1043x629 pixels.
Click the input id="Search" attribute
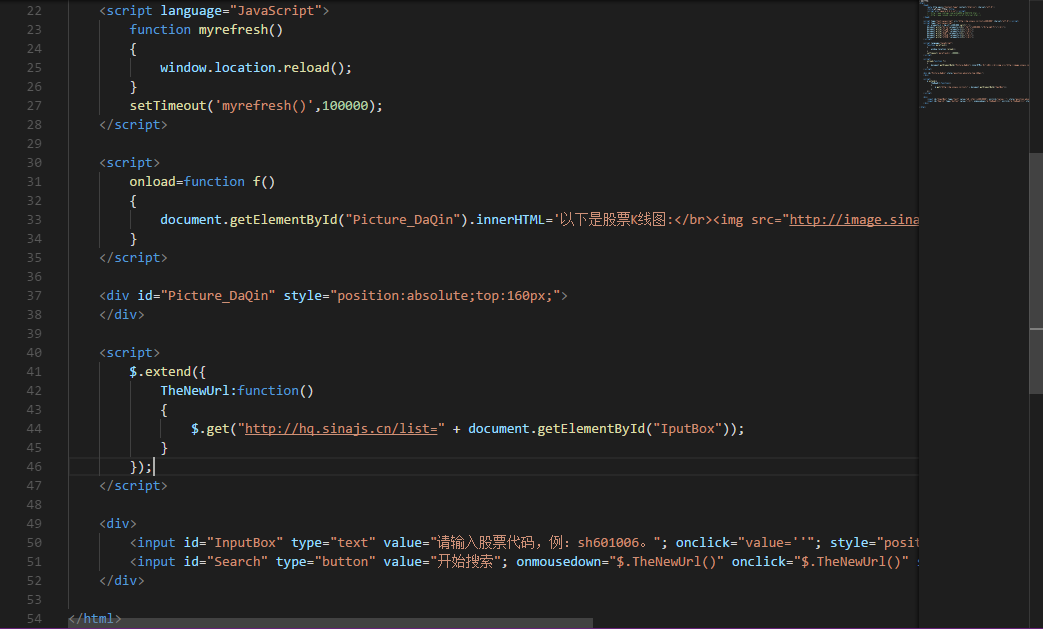coord(225,562)
